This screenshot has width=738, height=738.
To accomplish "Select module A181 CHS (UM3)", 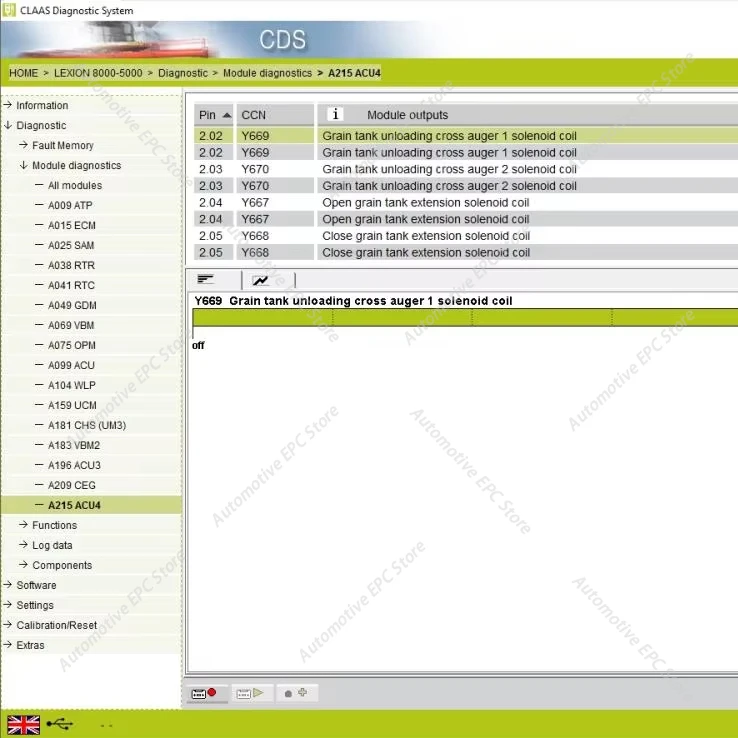I will pos(87,425).
